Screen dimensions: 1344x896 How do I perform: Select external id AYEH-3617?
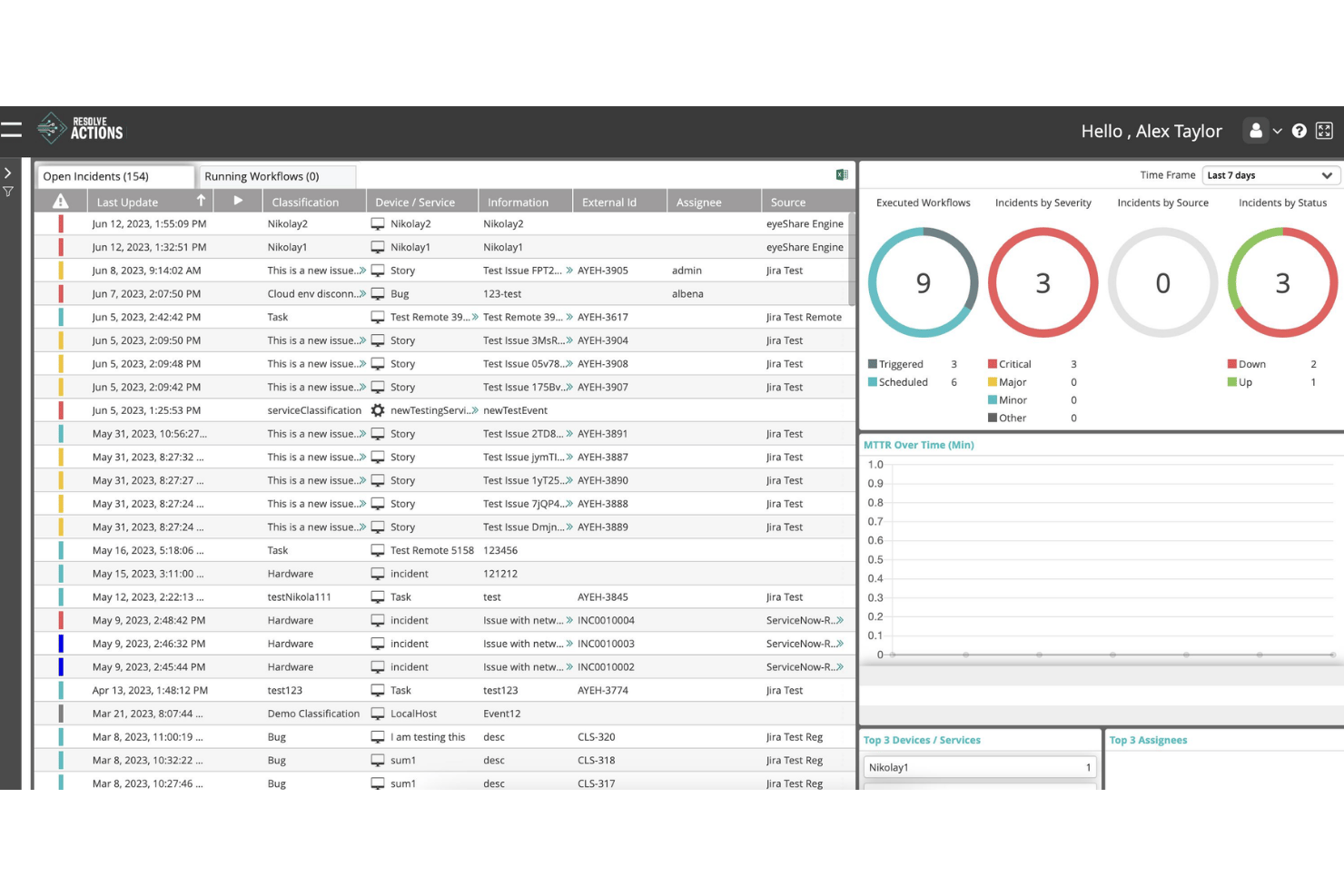tap(603, 317)
